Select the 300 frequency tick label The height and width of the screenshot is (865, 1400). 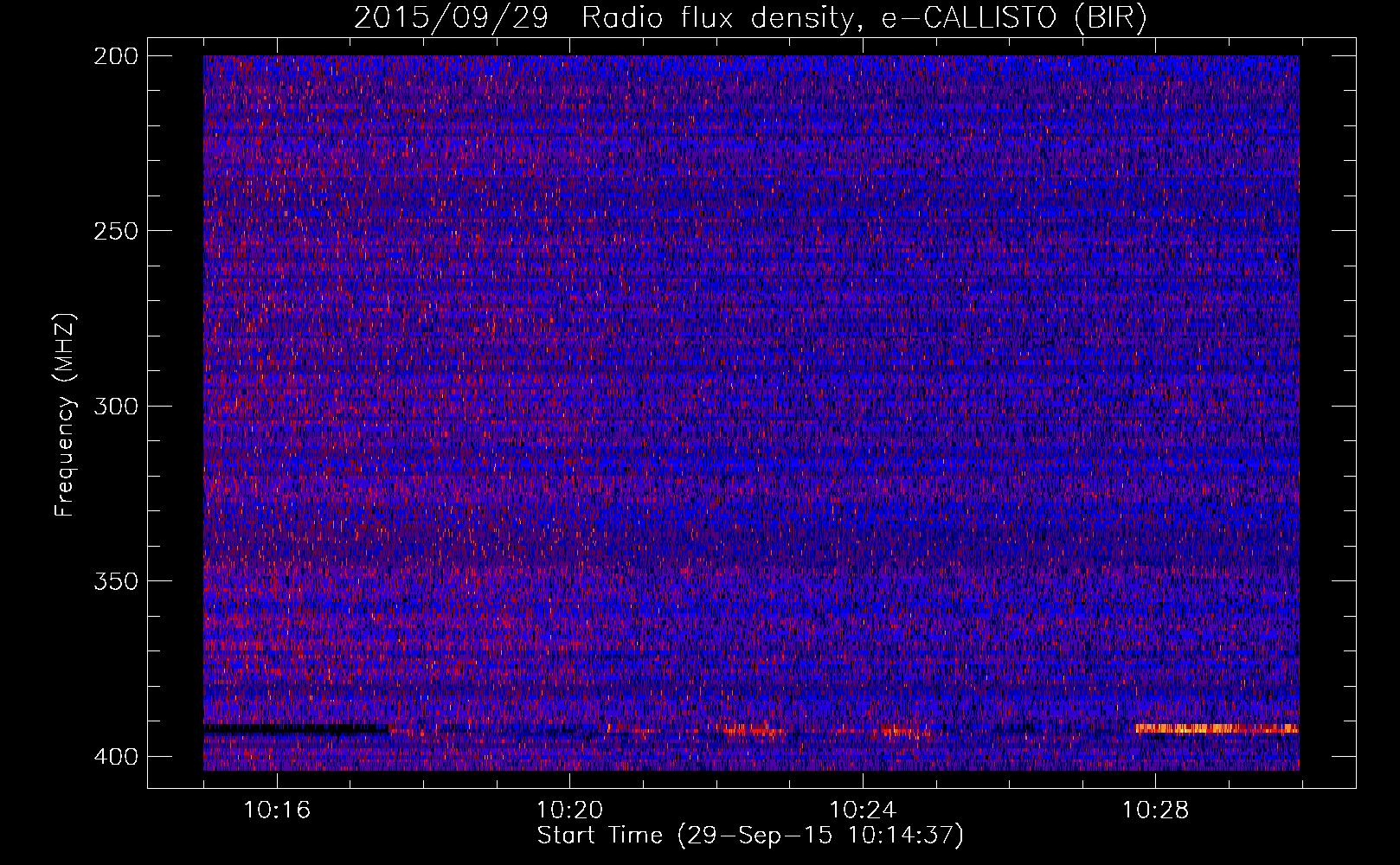click(x=115, y=406)
